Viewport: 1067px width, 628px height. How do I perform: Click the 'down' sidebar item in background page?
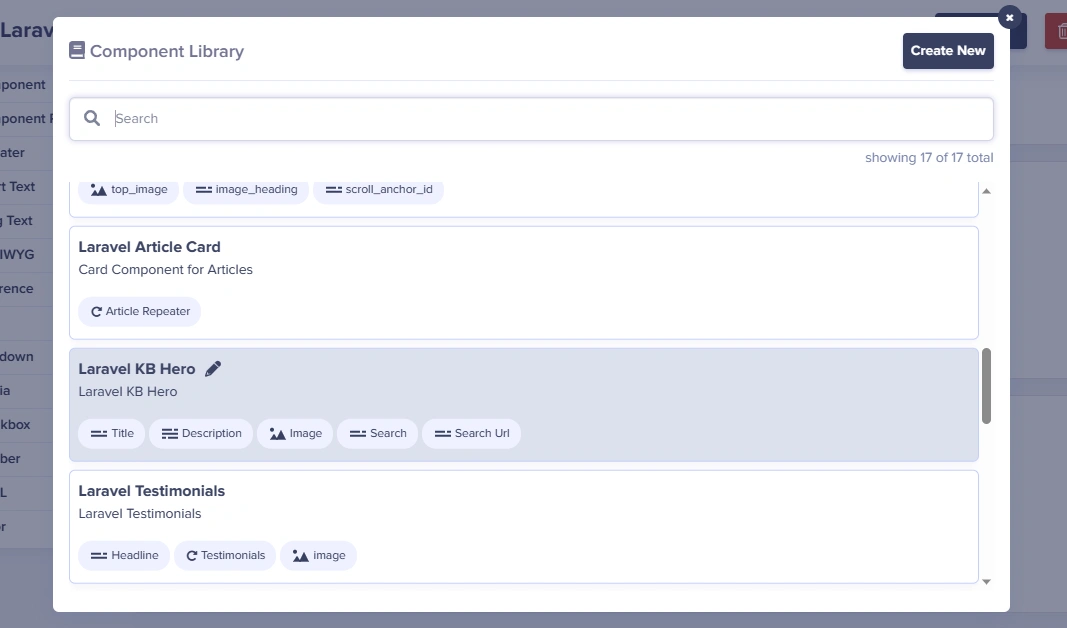coord(16,357)
